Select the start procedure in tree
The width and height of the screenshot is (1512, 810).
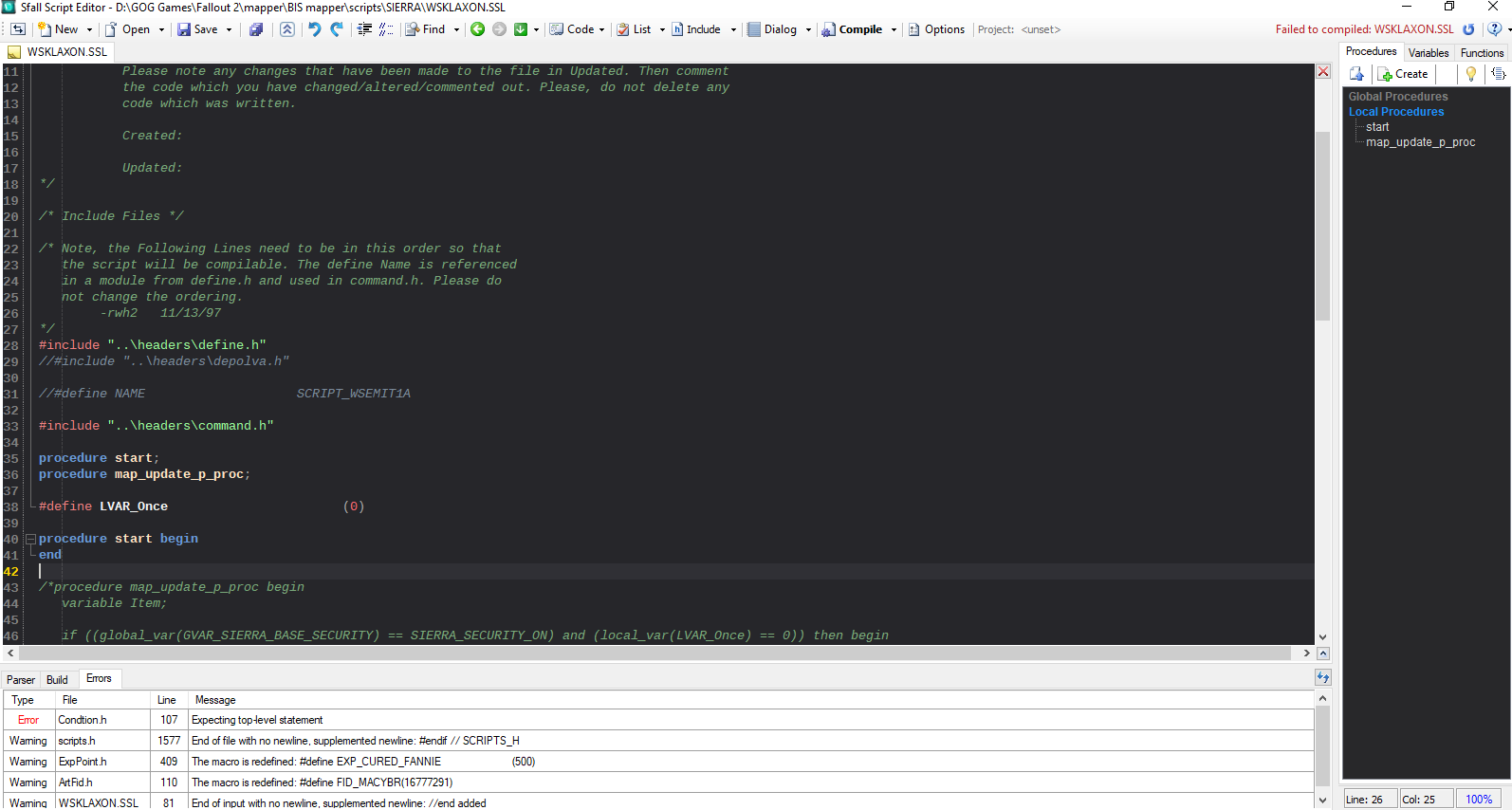(x=1377, y=127)
